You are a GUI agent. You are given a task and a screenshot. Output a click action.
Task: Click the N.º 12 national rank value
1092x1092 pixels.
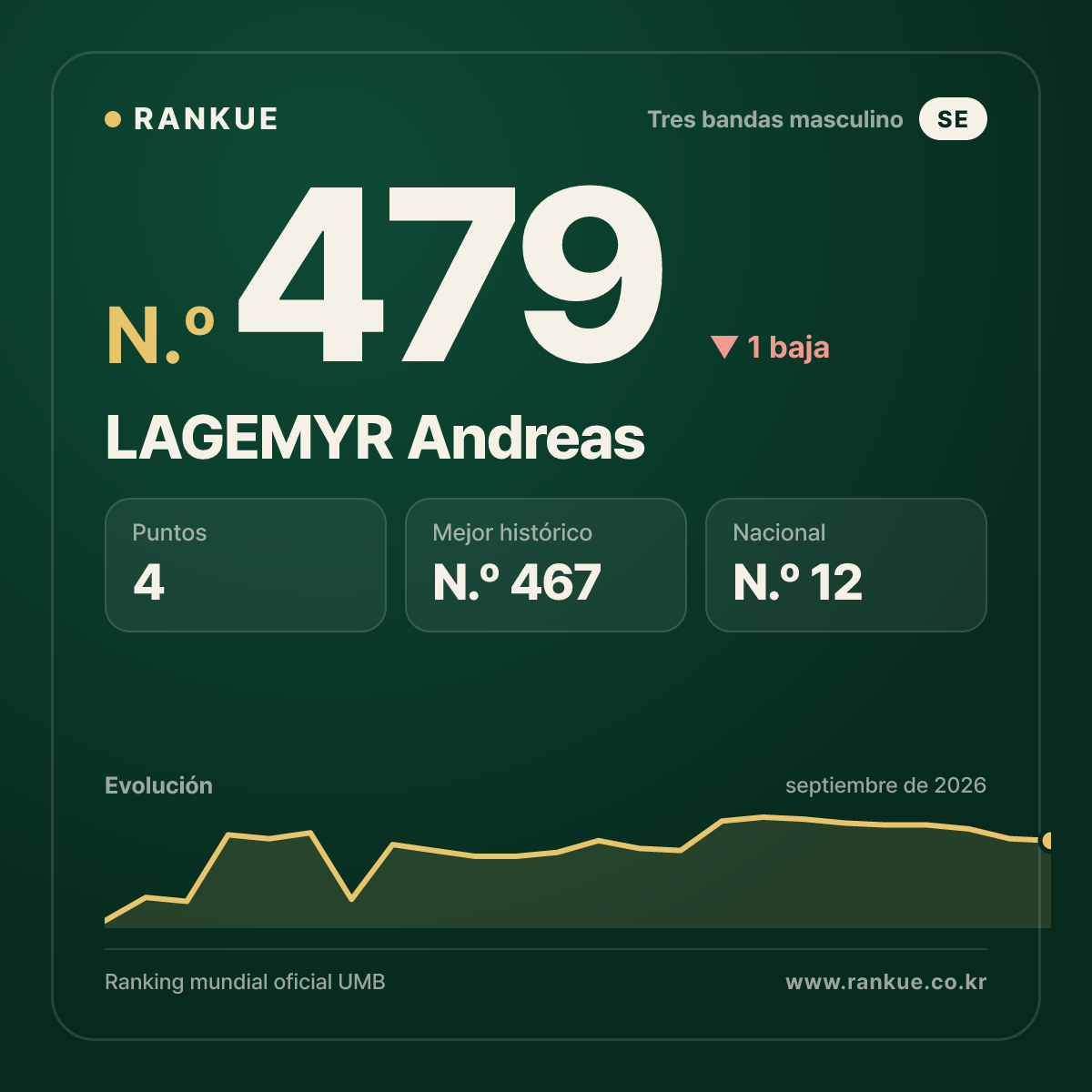tap(798, 582)
